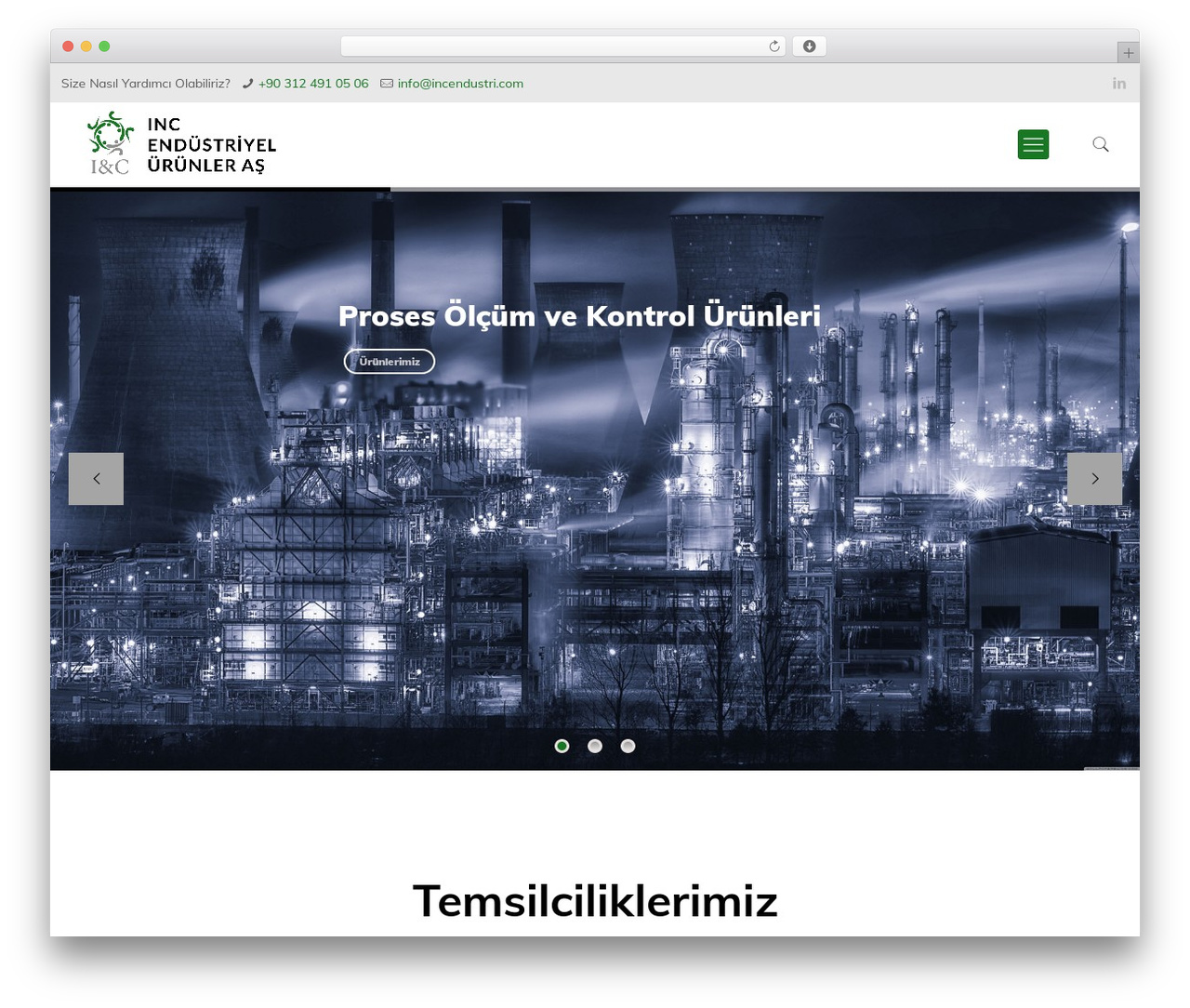The image size is (1190, 1008).
Task: Open the green hamburger menu
Action: pos(1033,144)
